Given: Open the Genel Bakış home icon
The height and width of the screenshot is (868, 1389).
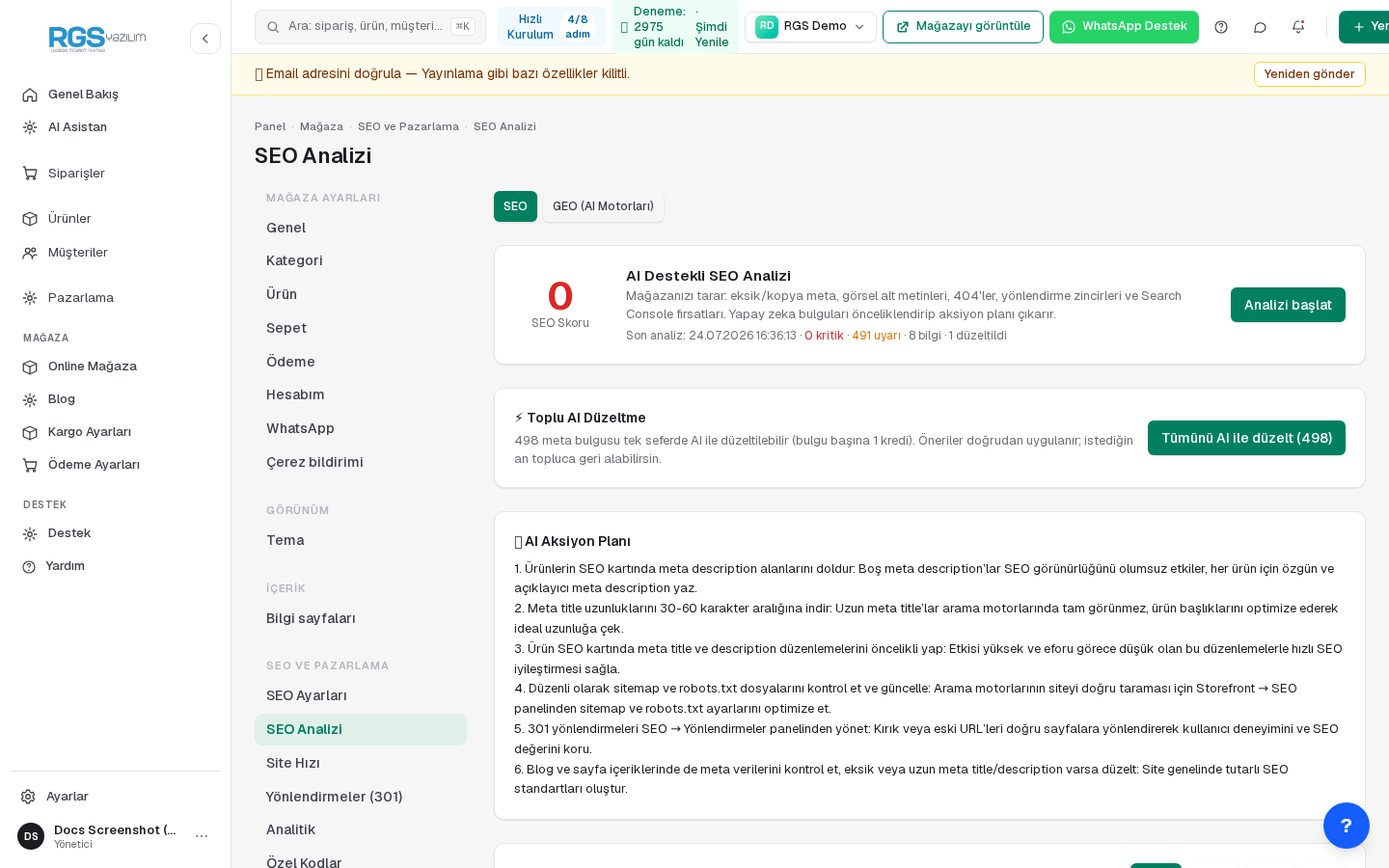Looking at the screenshot, I should [30, 95].
